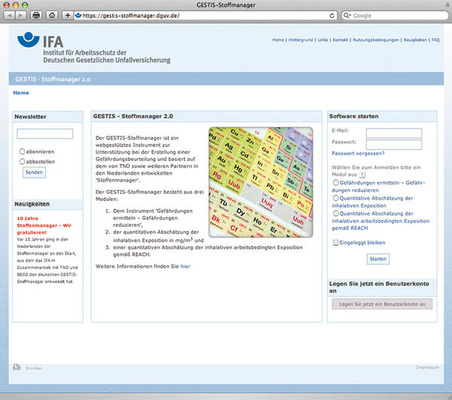
Task: Follow the 'hier' link for more information
Action: (185, 266)
